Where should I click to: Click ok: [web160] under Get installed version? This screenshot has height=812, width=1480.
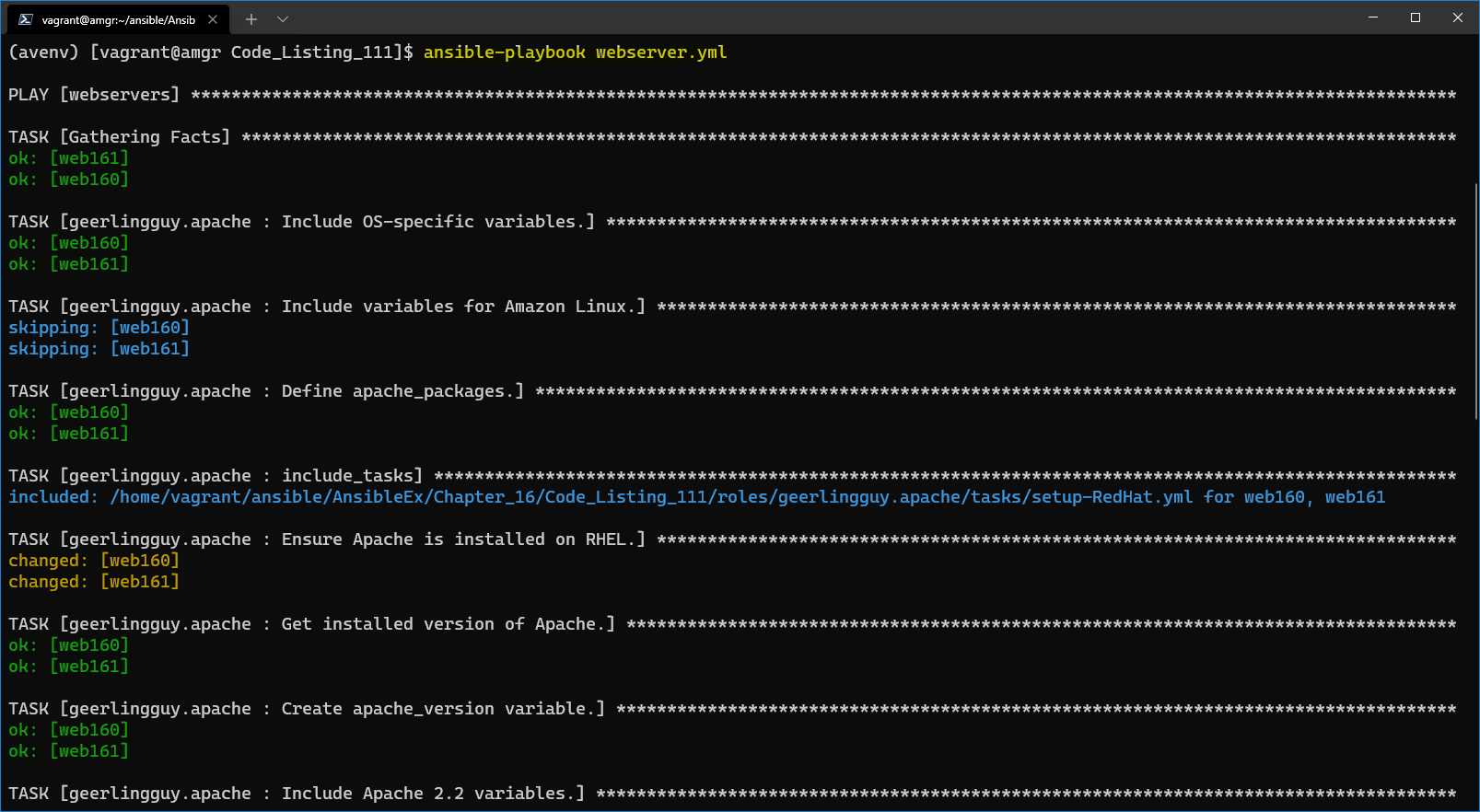pyautogui.click(x=69, y=645)
